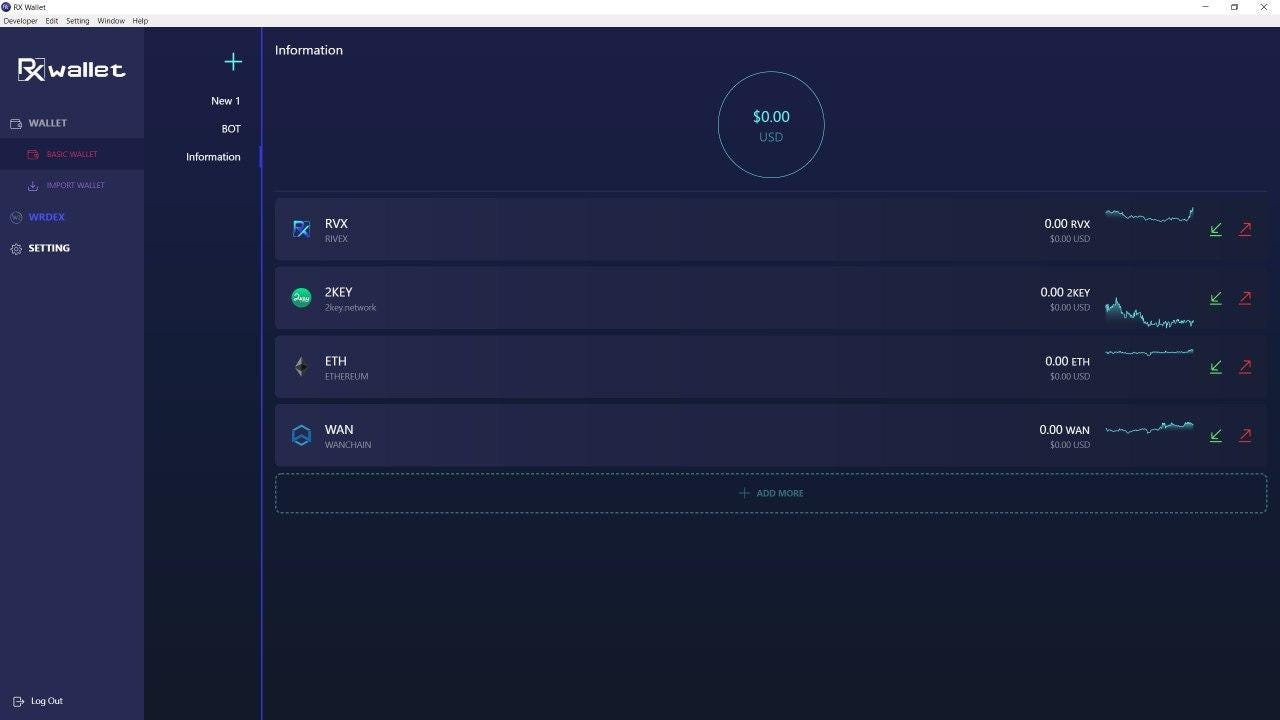1280x720 pixels.
Task: Go to BASIC WALLET
Action: point(72,155)
